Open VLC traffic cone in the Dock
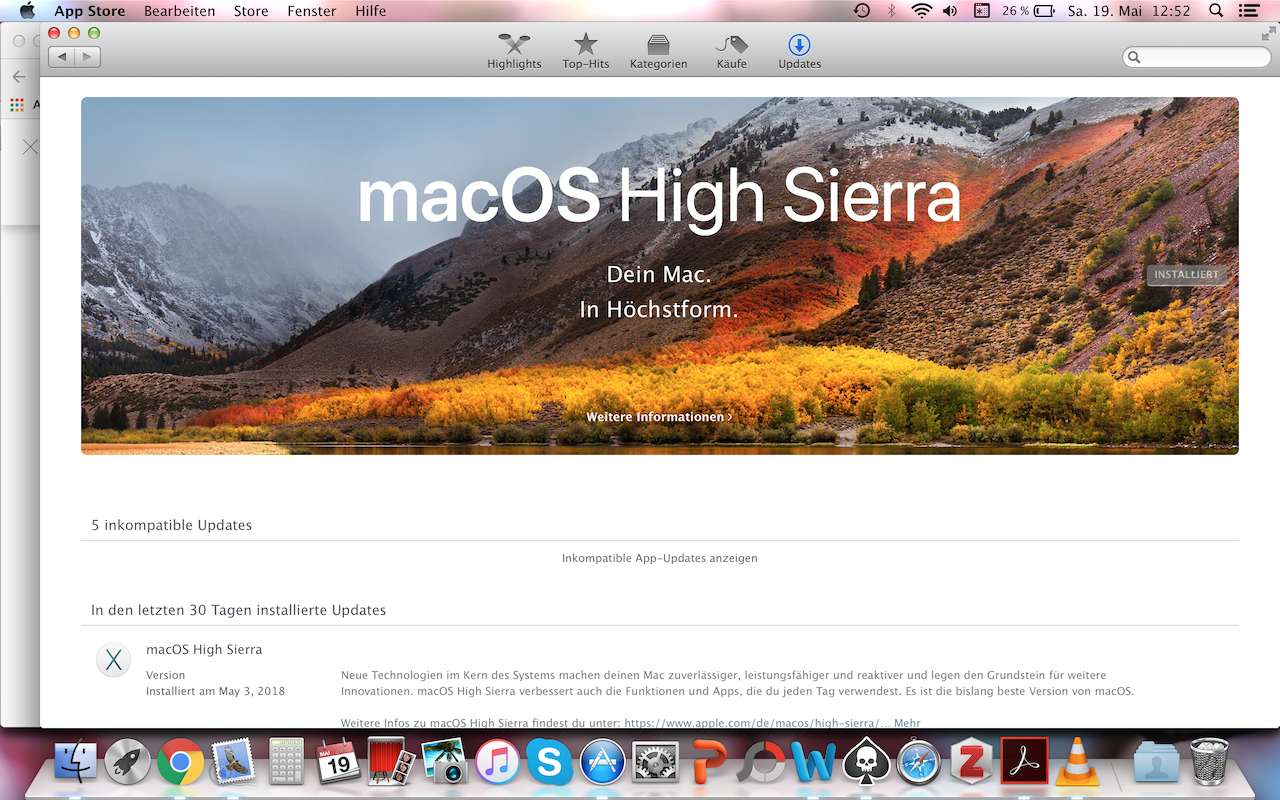This screenshot has width=1280, height=800. point(1076,762)
